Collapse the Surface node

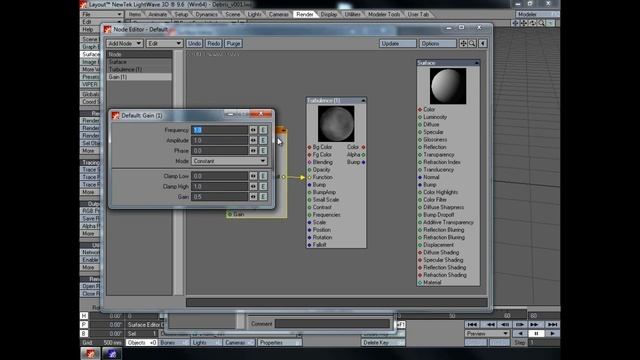pyautogui.click(x=476, y=63)
